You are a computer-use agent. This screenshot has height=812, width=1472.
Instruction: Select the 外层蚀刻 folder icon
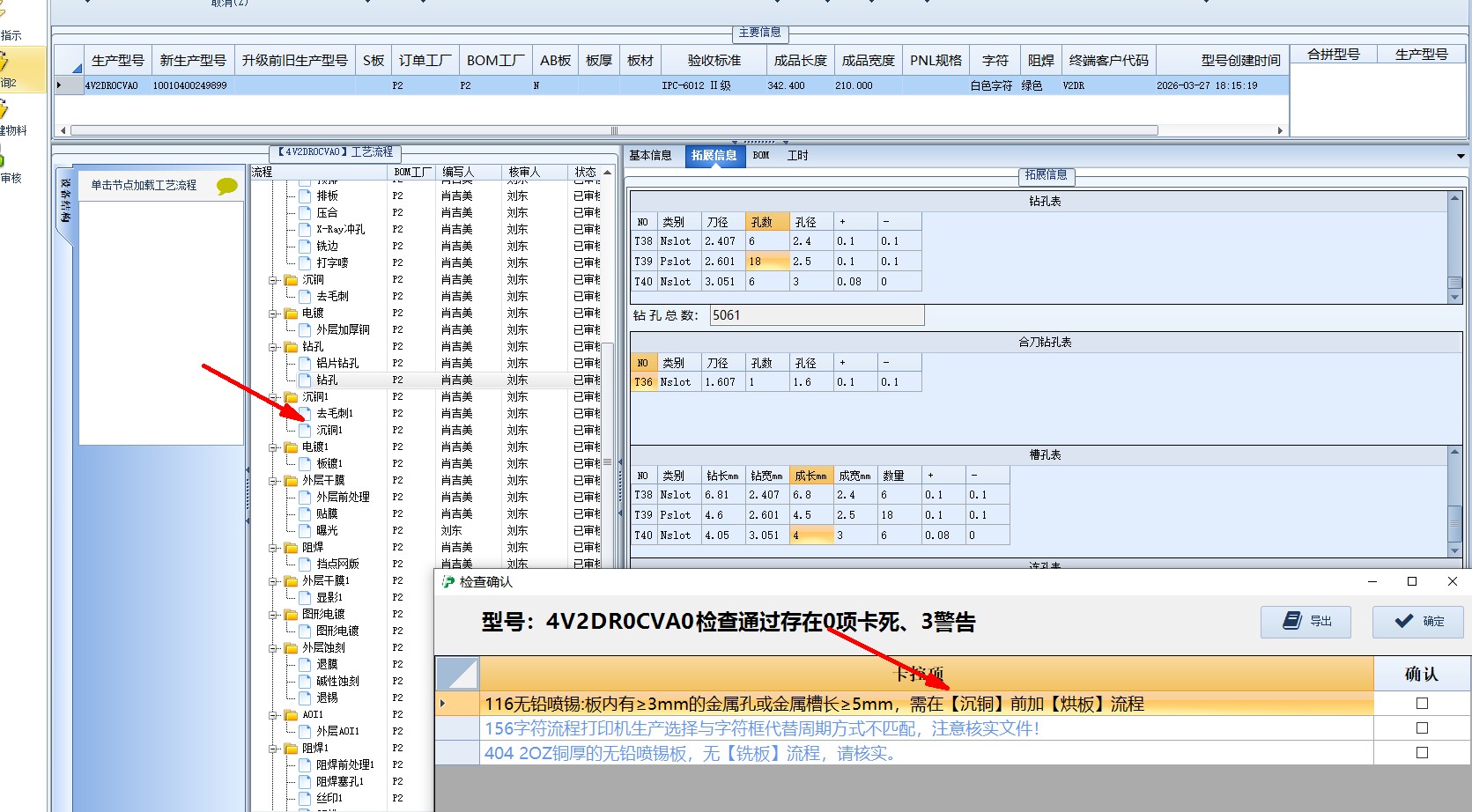[x=291, y=648]
